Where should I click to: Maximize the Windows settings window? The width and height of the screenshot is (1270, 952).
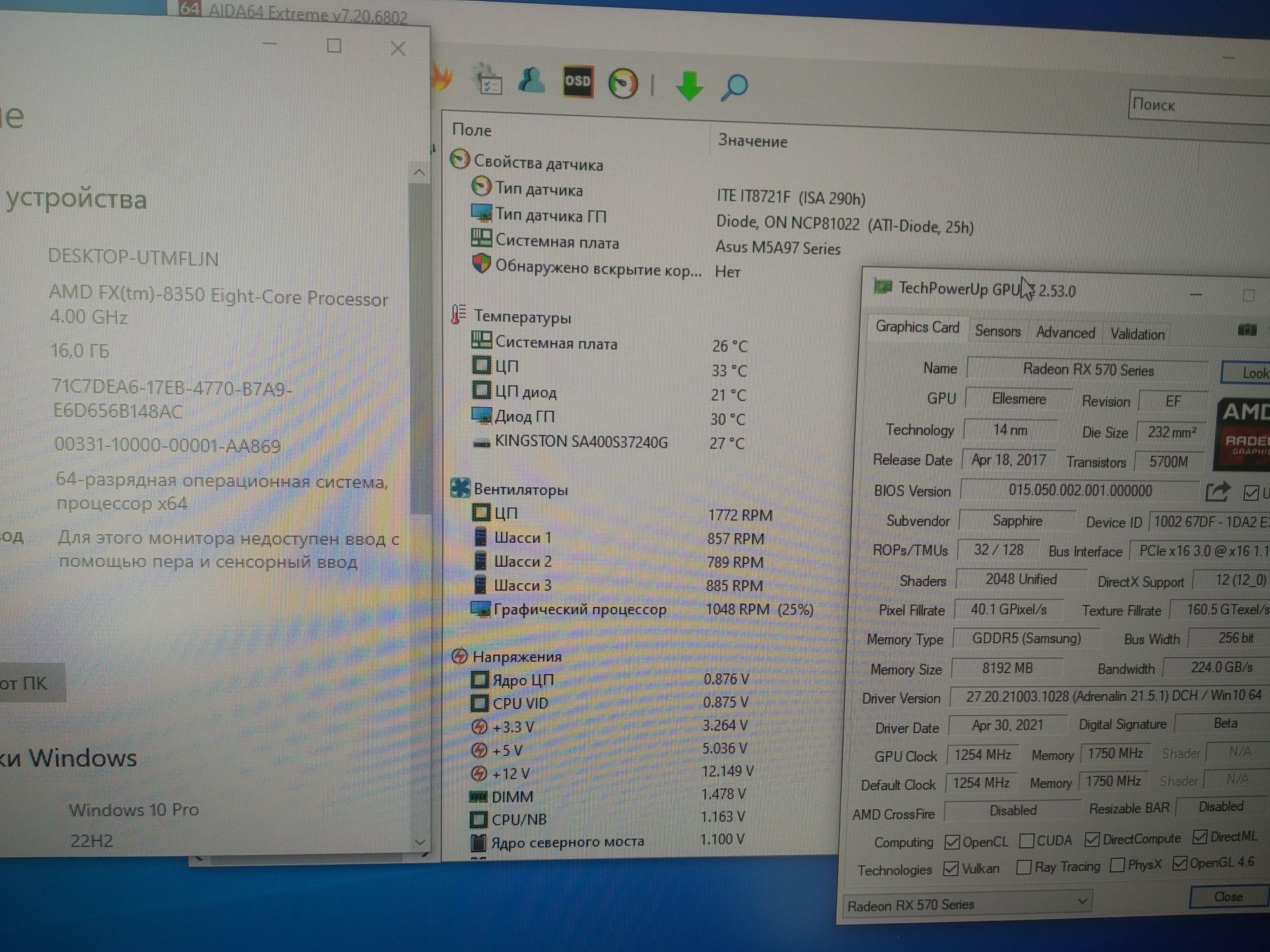(334, 46)
